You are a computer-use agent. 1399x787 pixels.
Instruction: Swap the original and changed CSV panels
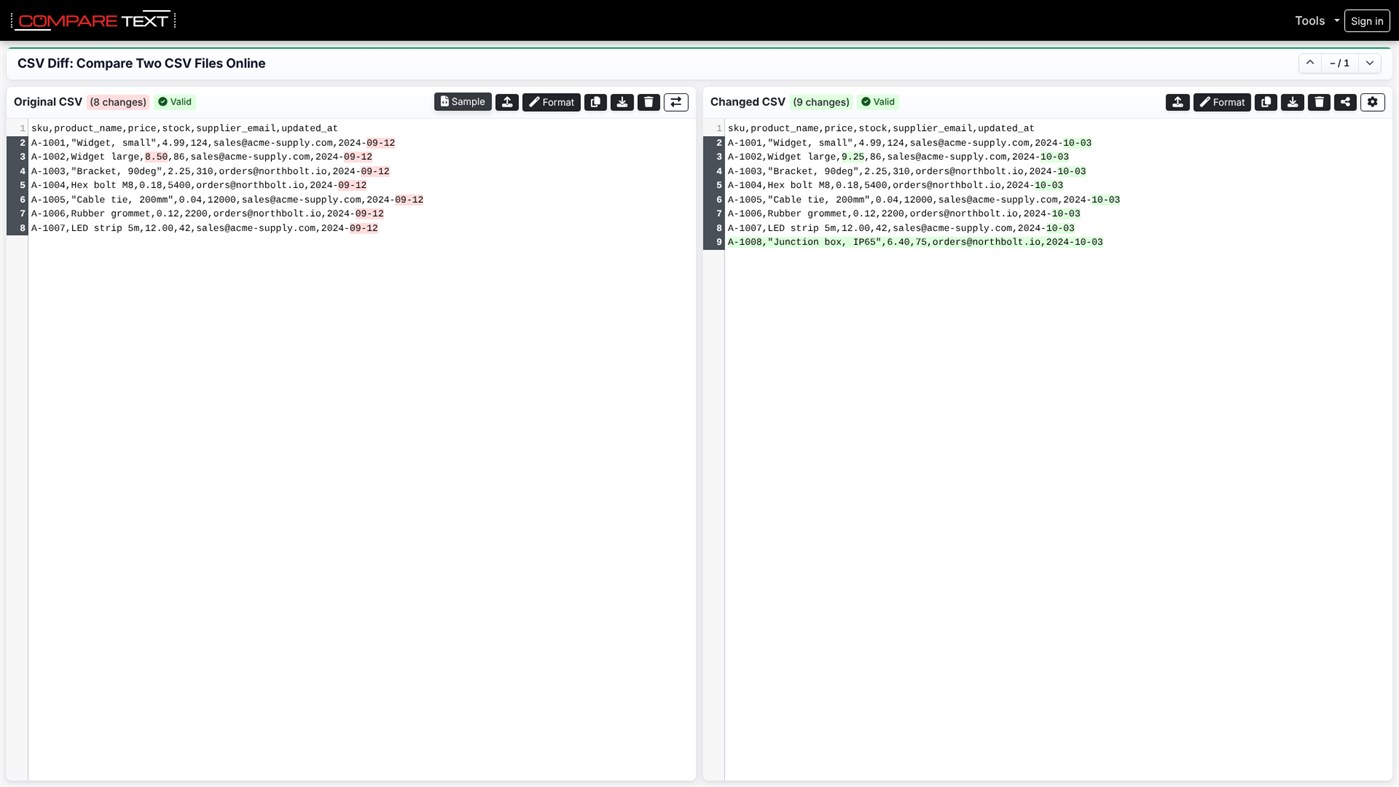coord(676,102)
